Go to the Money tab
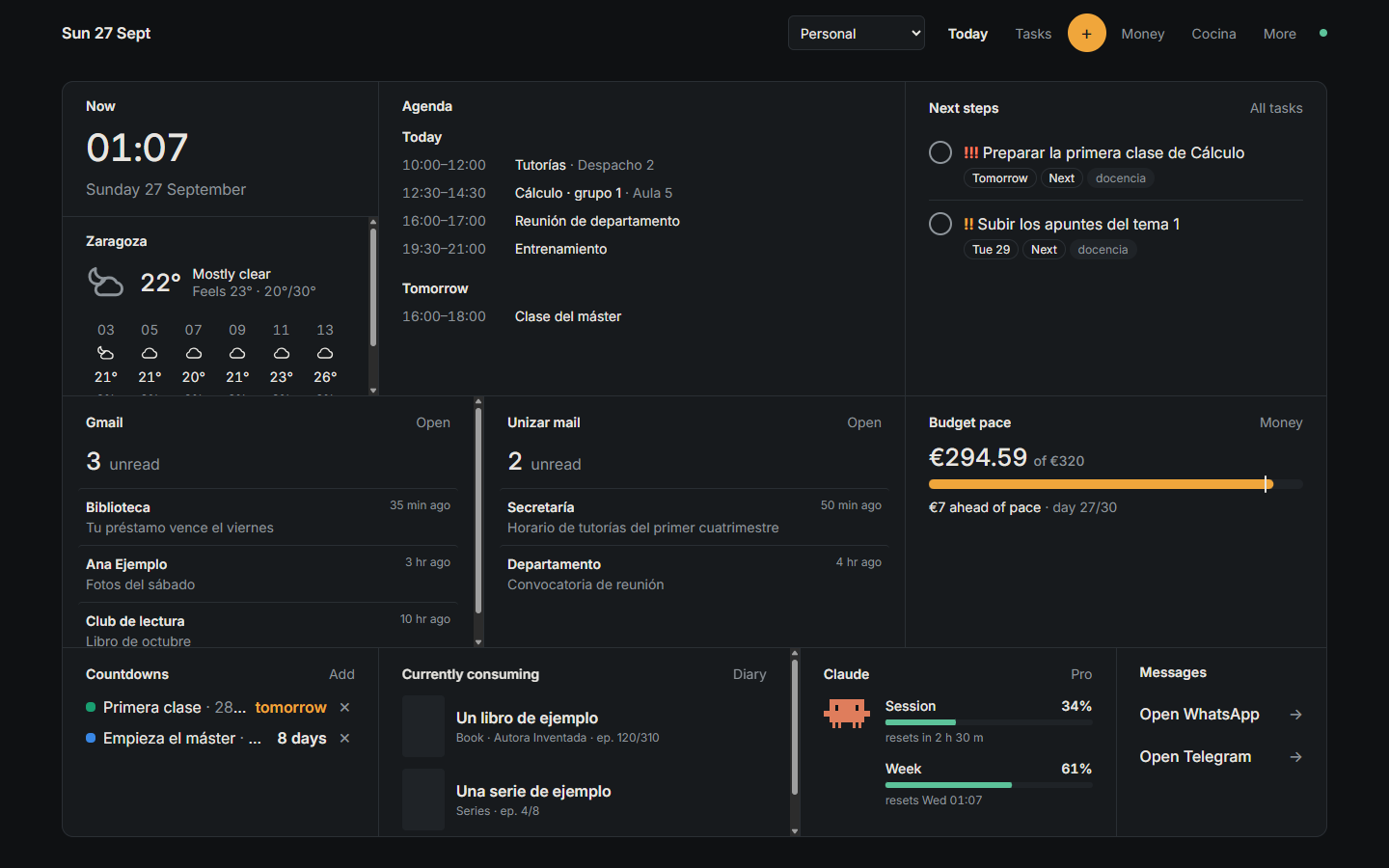 point(1143,34)
